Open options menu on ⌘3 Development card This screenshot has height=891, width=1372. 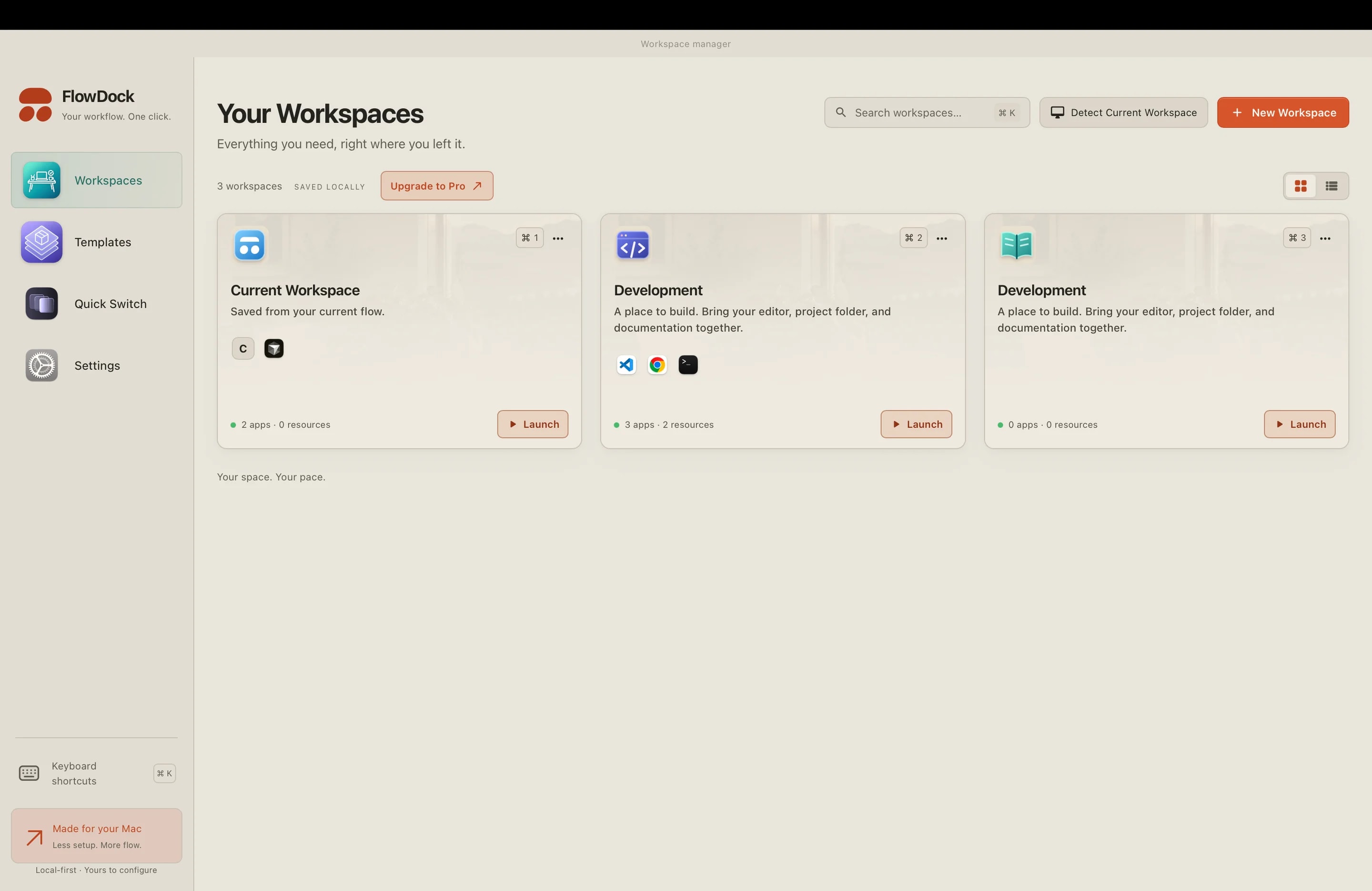tap(1325, 238)
